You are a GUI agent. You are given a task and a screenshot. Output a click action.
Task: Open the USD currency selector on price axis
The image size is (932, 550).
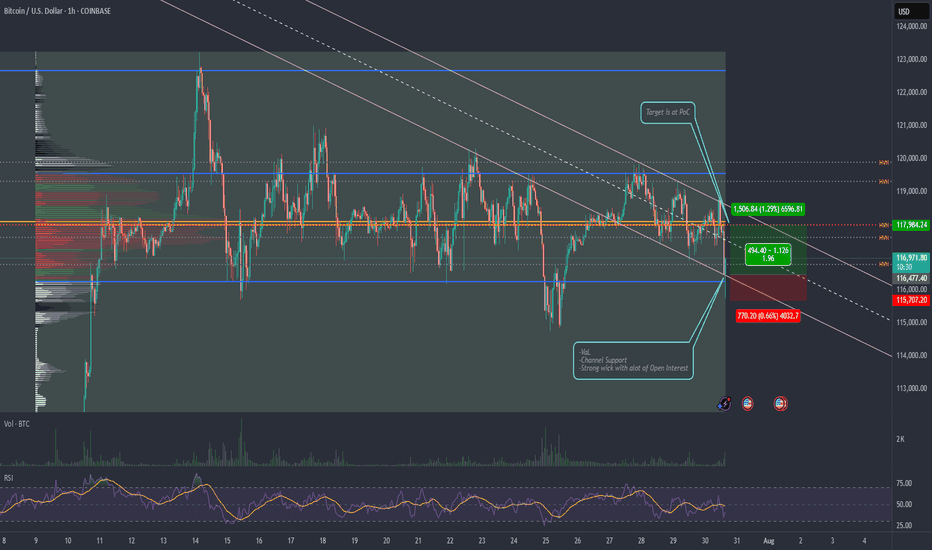click(911, 11)
